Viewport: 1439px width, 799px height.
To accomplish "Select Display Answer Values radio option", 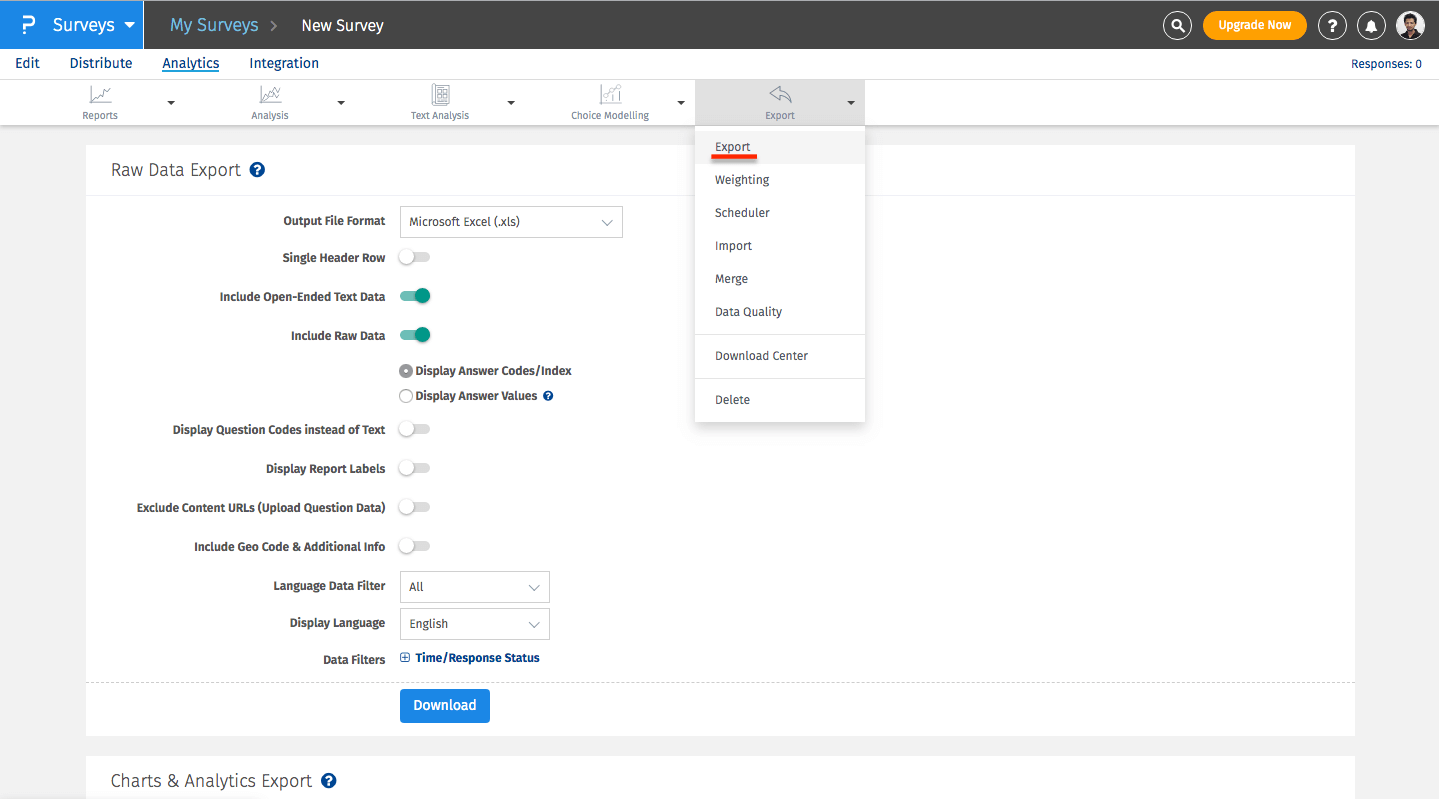I will [x=406, y=396].
